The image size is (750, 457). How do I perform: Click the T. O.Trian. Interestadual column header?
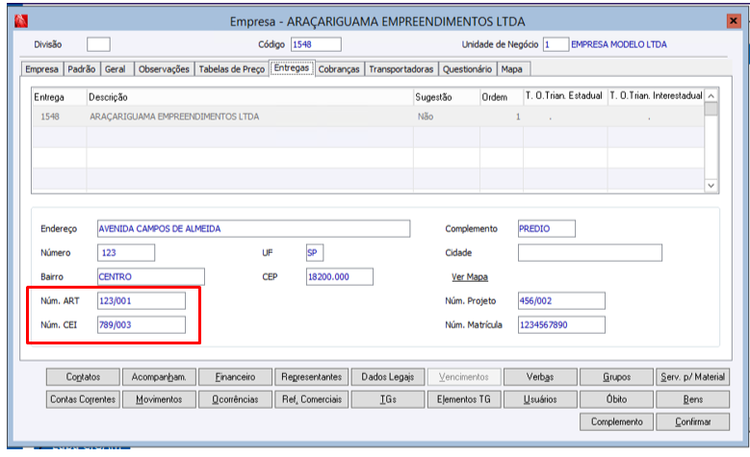pyautogui.click(x=656, y=96)
